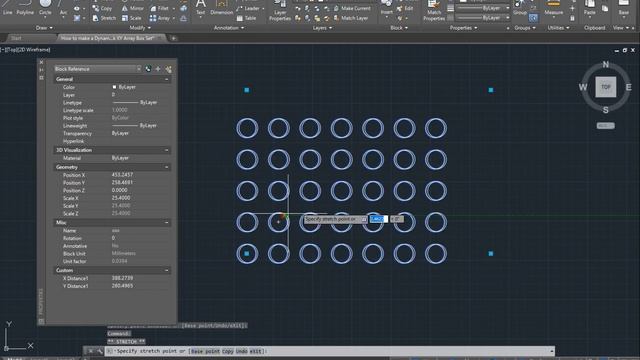Activate the Copy modify tool
Image resolution: width=640 pixels, height=360 pixels.
[x=102, y=8]
